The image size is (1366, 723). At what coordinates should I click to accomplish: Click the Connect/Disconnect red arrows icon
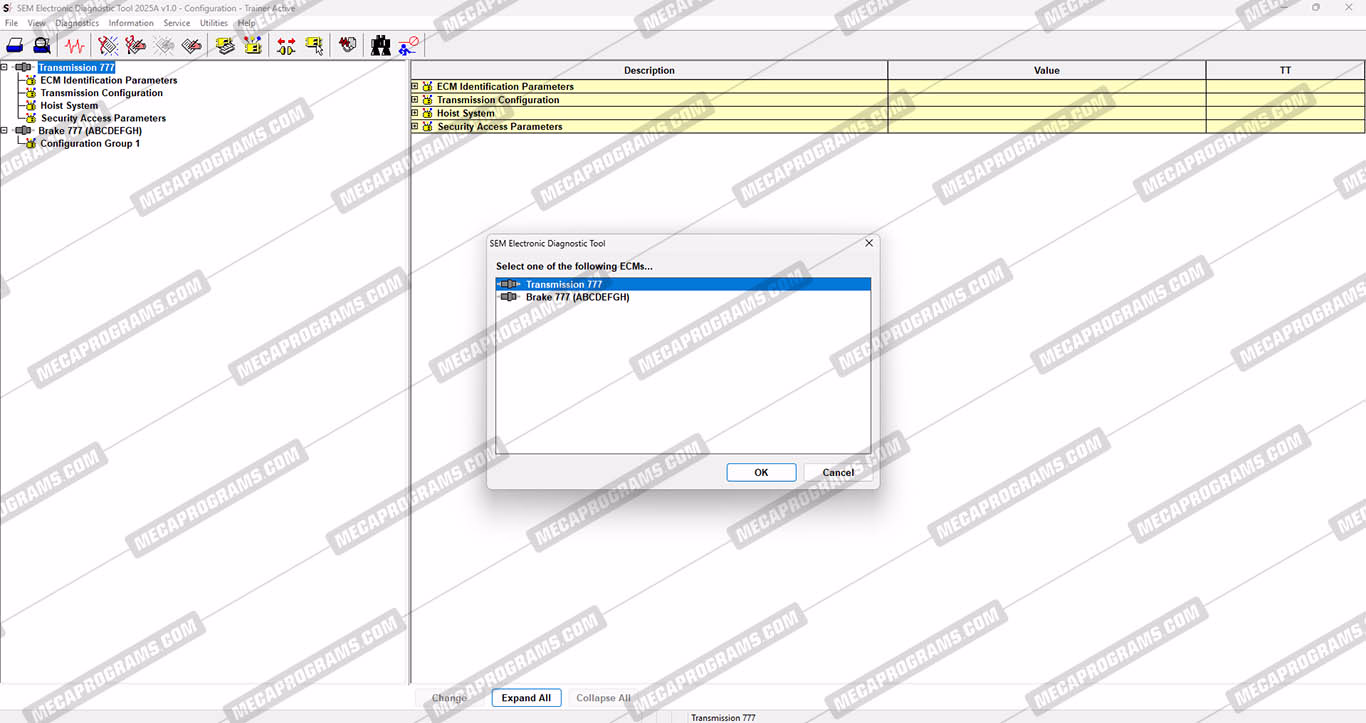click(286, 45)
